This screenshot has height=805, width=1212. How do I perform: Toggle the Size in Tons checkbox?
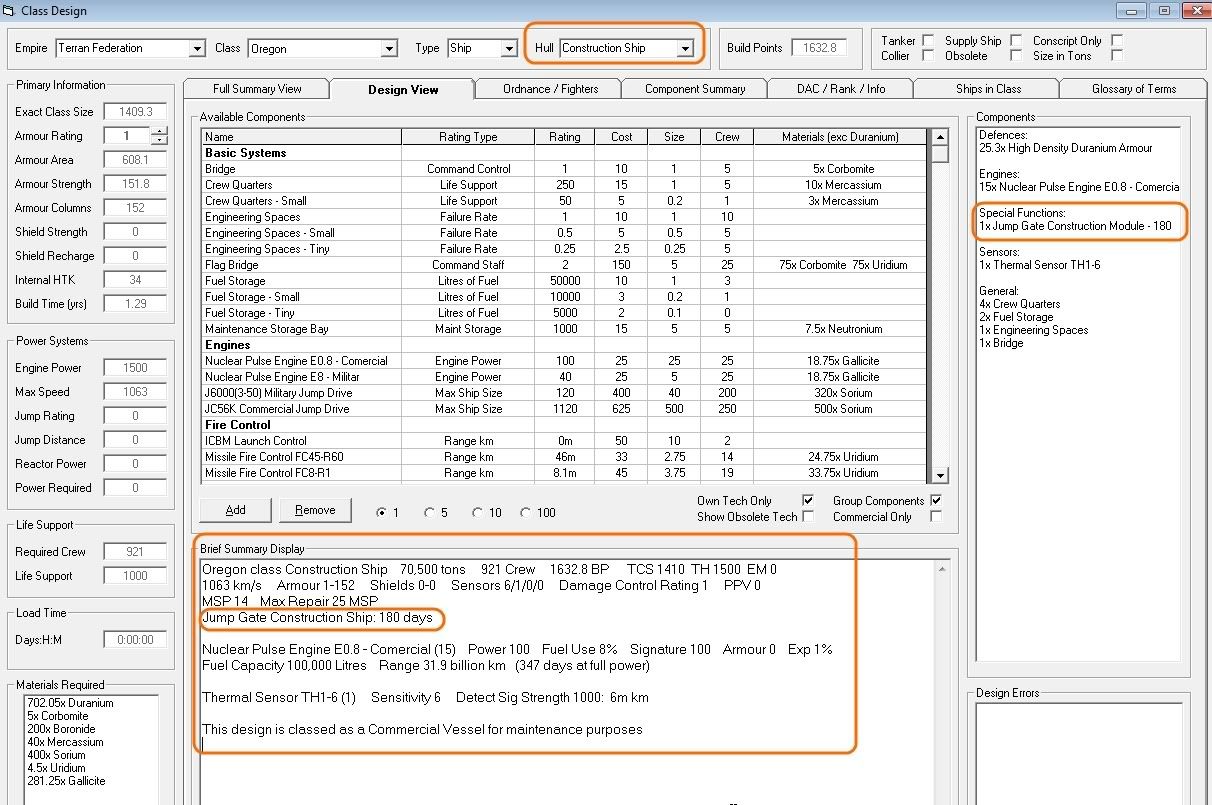1117,56
